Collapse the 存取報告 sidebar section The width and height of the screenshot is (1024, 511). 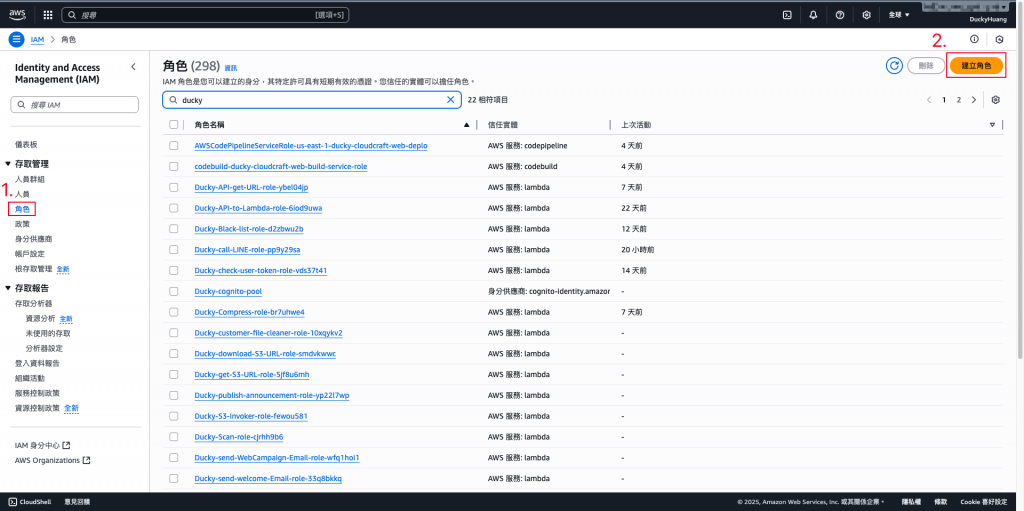click(8, 288)
